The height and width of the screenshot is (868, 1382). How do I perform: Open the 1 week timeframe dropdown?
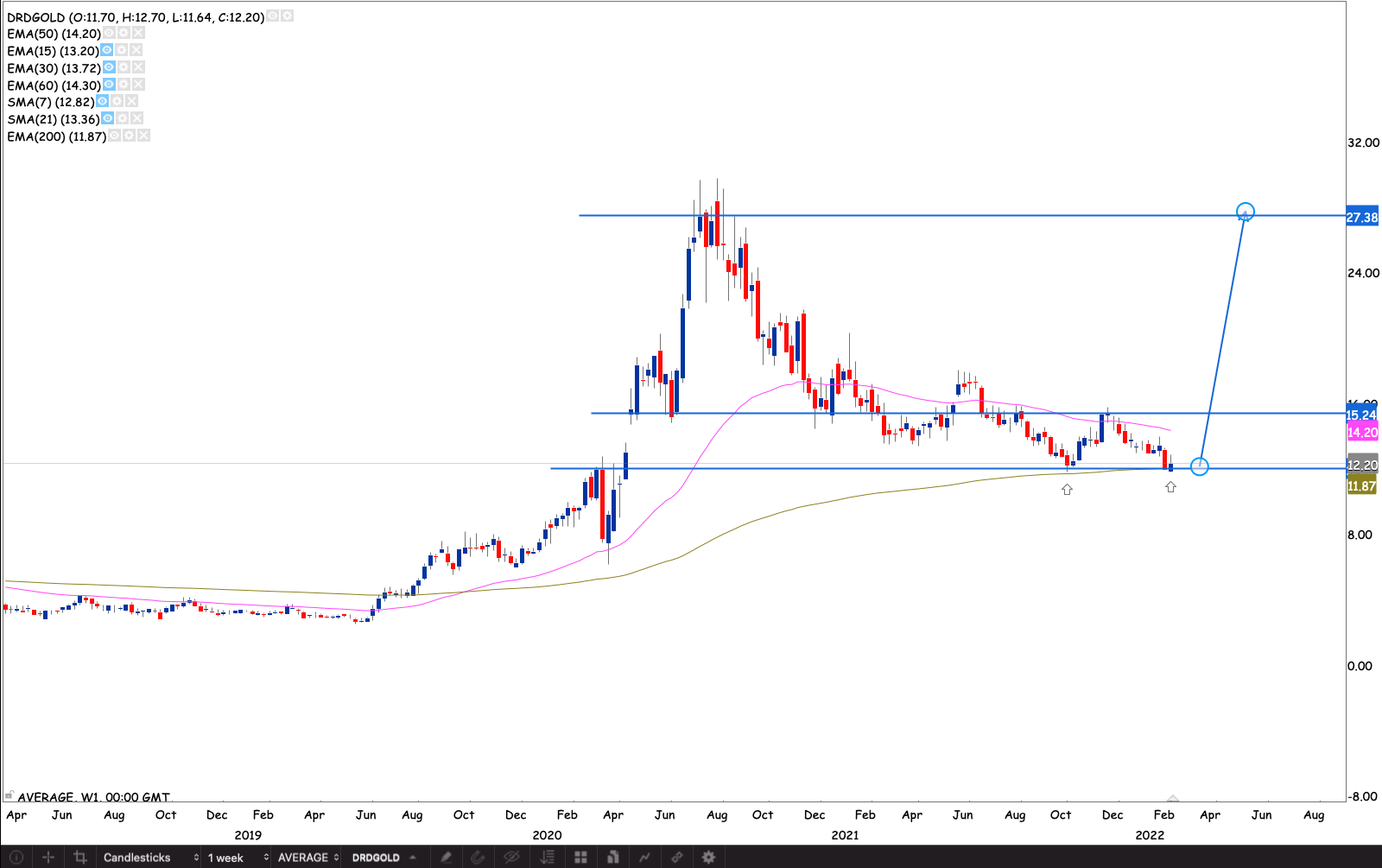pos(238,858)
